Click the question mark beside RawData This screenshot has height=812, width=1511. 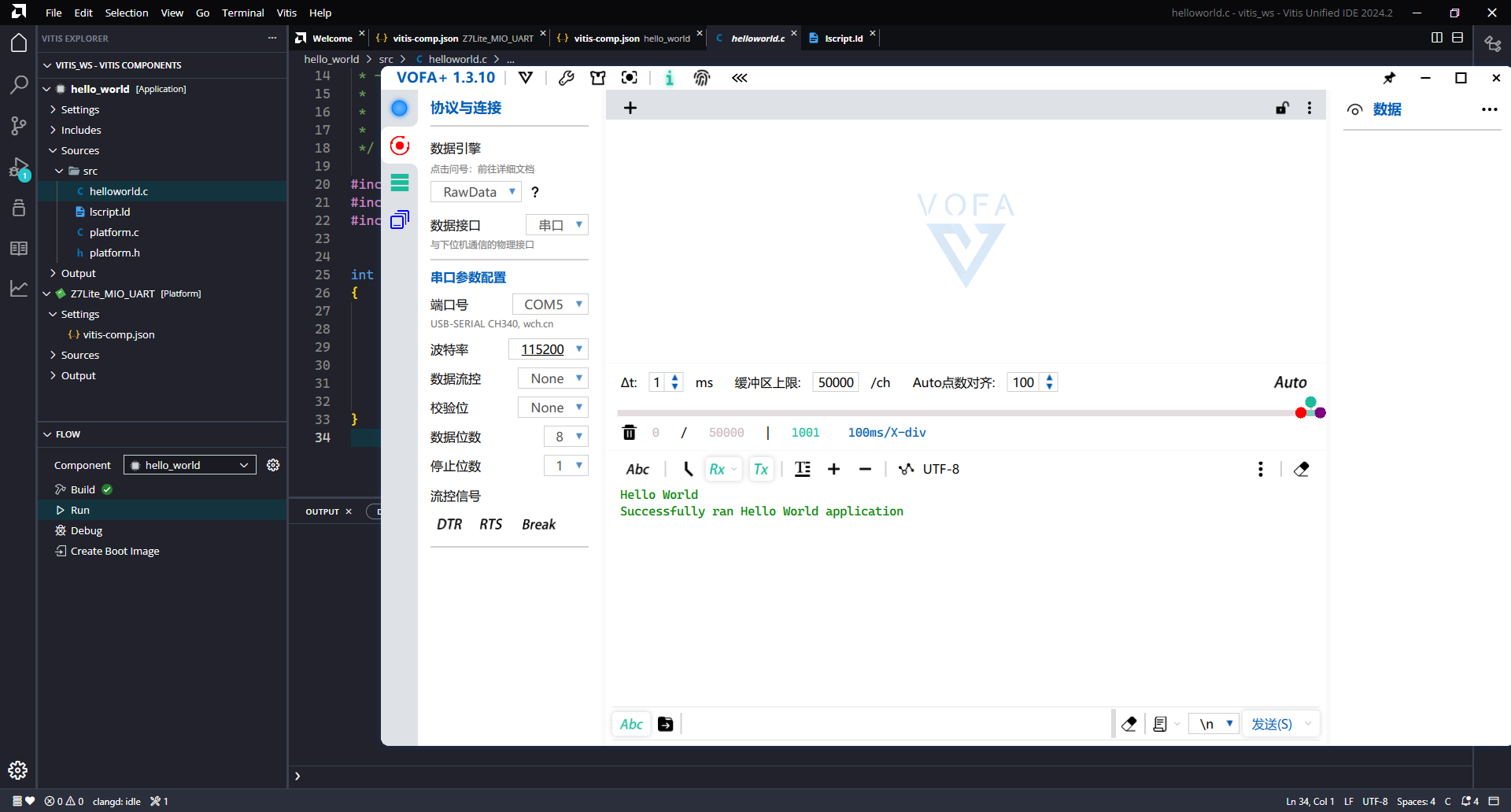[x=535, y=192]
